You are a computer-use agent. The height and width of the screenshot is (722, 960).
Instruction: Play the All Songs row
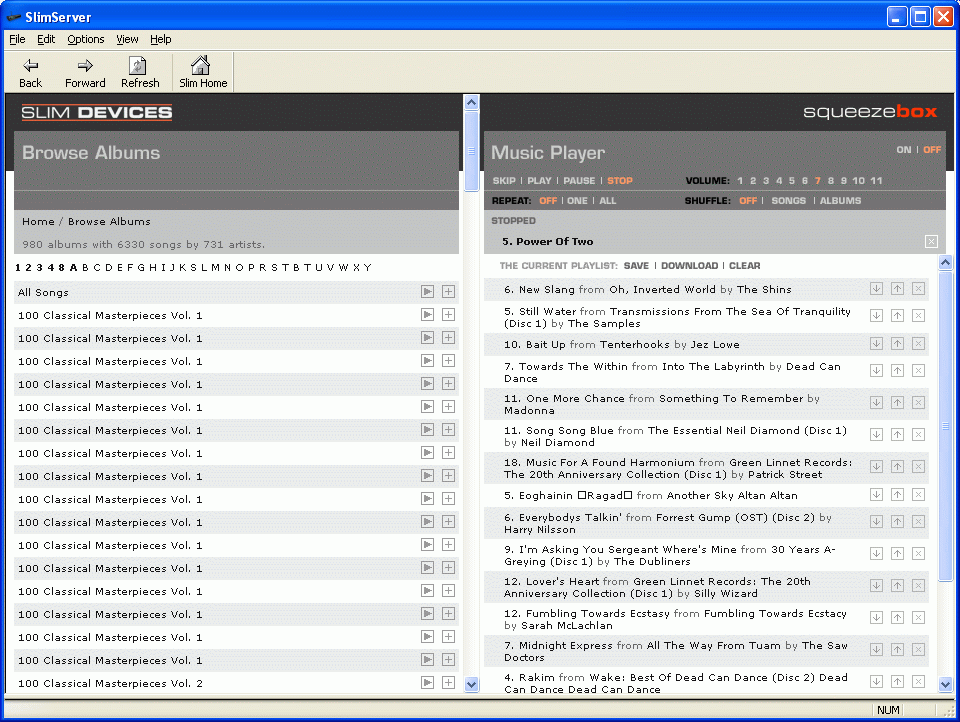[x=427, y=292]
